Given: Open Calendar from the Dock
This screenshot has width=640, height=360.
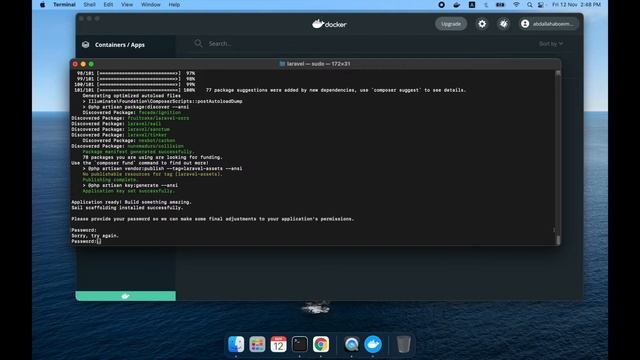Looking at the screenshot, I should pos(278,344).
